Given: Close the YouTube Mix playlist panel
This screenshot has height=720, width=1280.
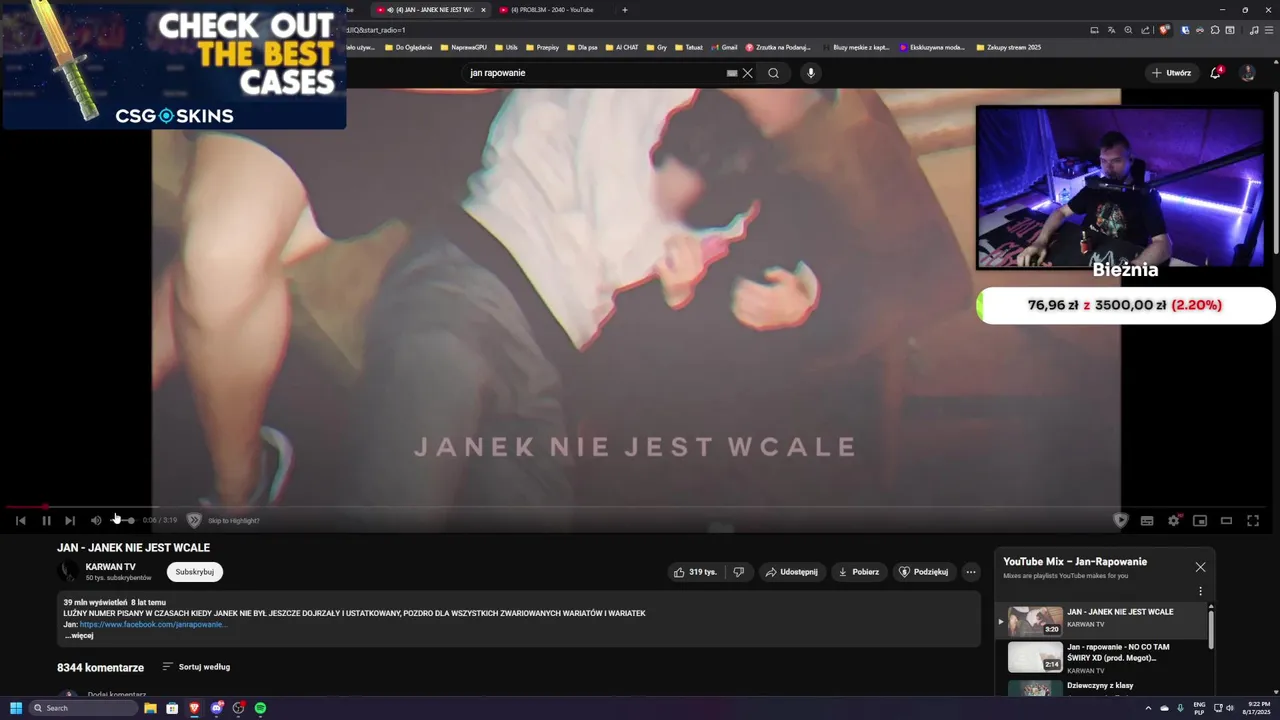Looking at the screenshot, I should click(1200, 567).
